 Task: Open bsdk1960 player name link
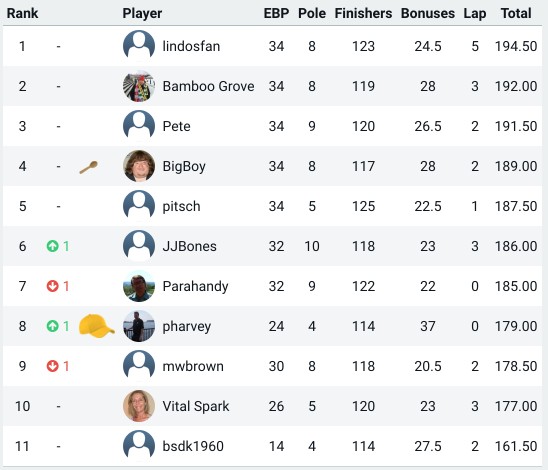click(x=193, y=446)
